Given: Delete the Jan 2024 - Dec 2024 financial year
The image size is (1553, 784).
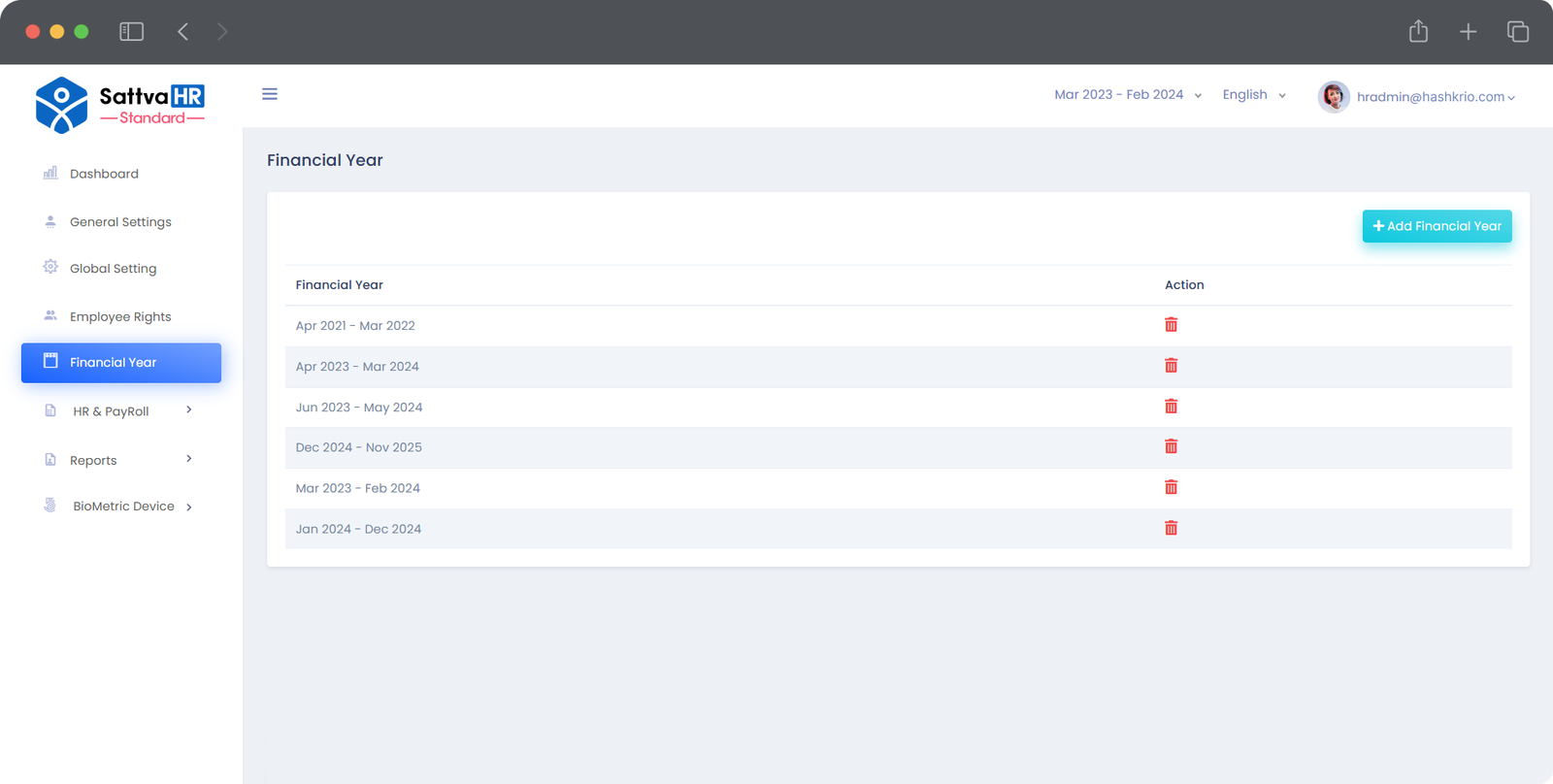Looking at the screenshot, I should [1171, 528].
